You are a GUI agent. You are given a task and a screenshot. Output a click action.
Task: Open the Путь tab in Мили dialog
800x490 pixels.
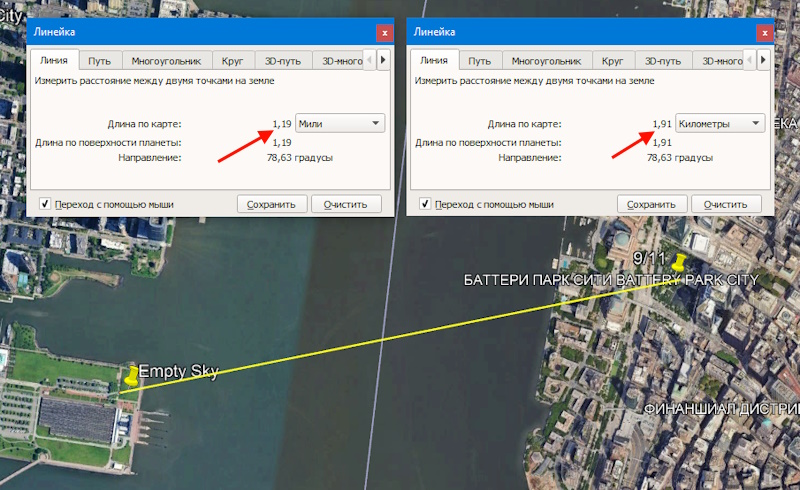point(99,60)
